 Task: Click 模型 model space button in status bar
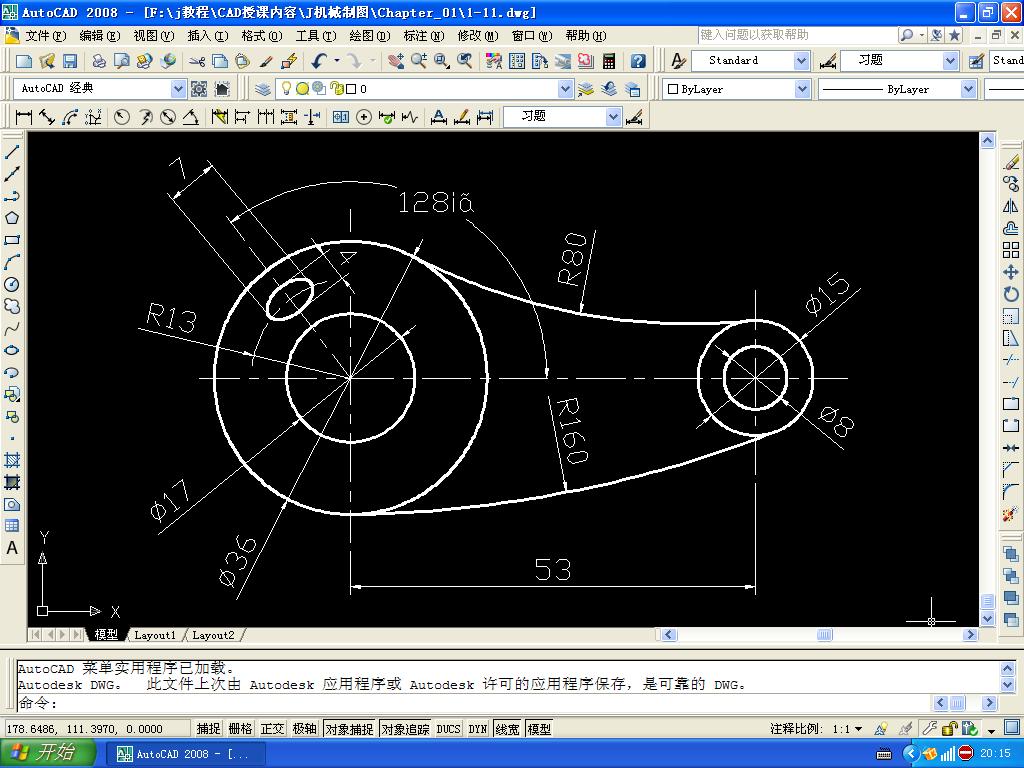539,729
